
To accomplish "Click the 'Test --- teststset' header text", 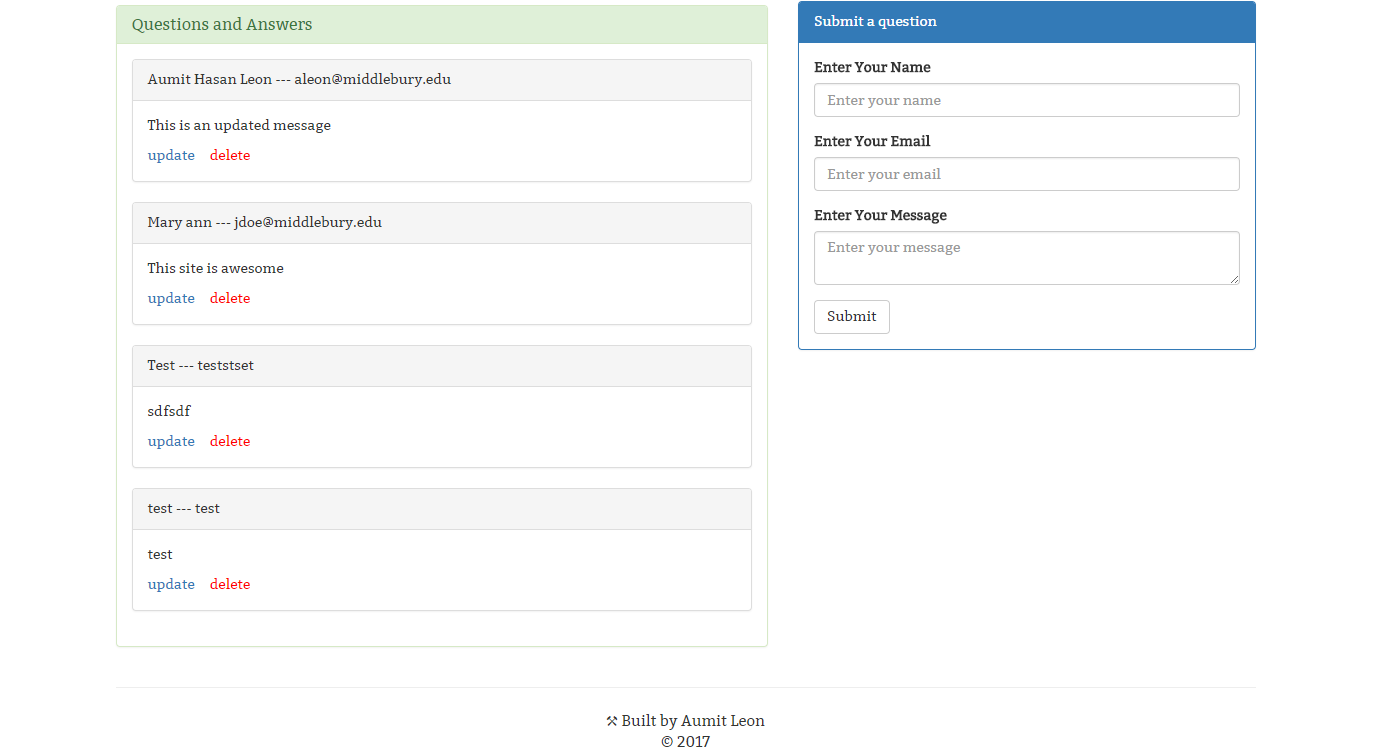I will pos(201,366).
